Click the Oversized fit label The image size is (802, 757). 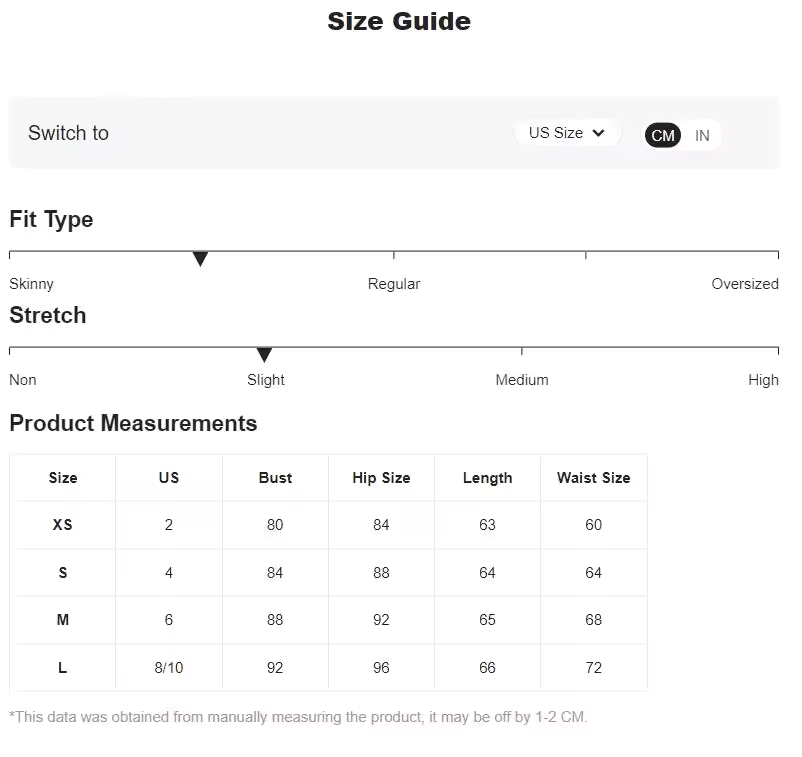(x=744, y=284)
